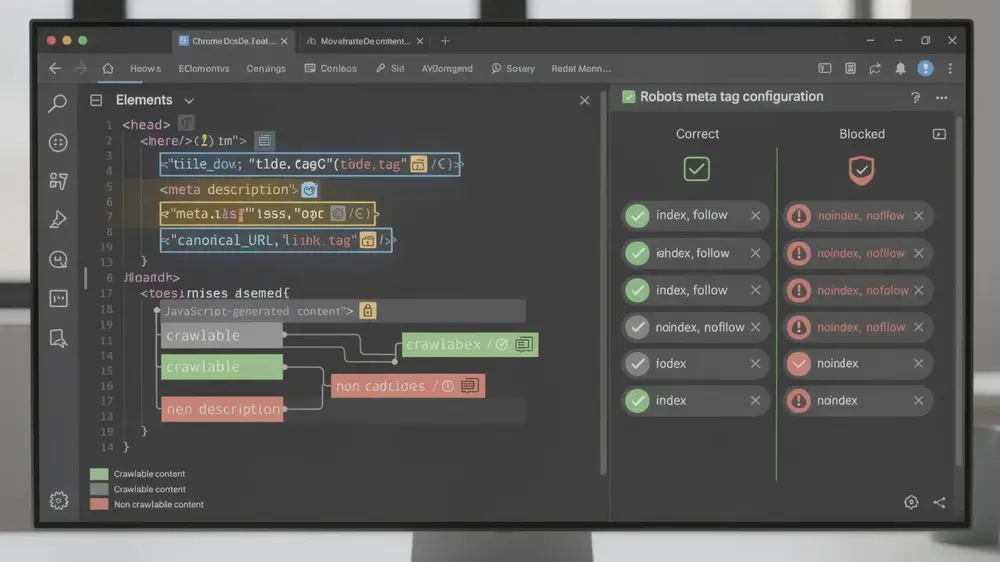Click the browser back arrow

coord(55,68)
